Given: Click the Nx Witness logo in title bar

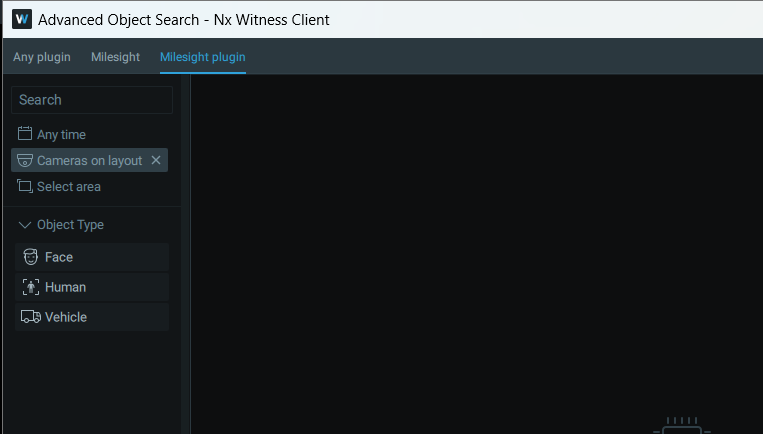Looking at the screenshot, I should pyautogui.click(x=22, y=19).
